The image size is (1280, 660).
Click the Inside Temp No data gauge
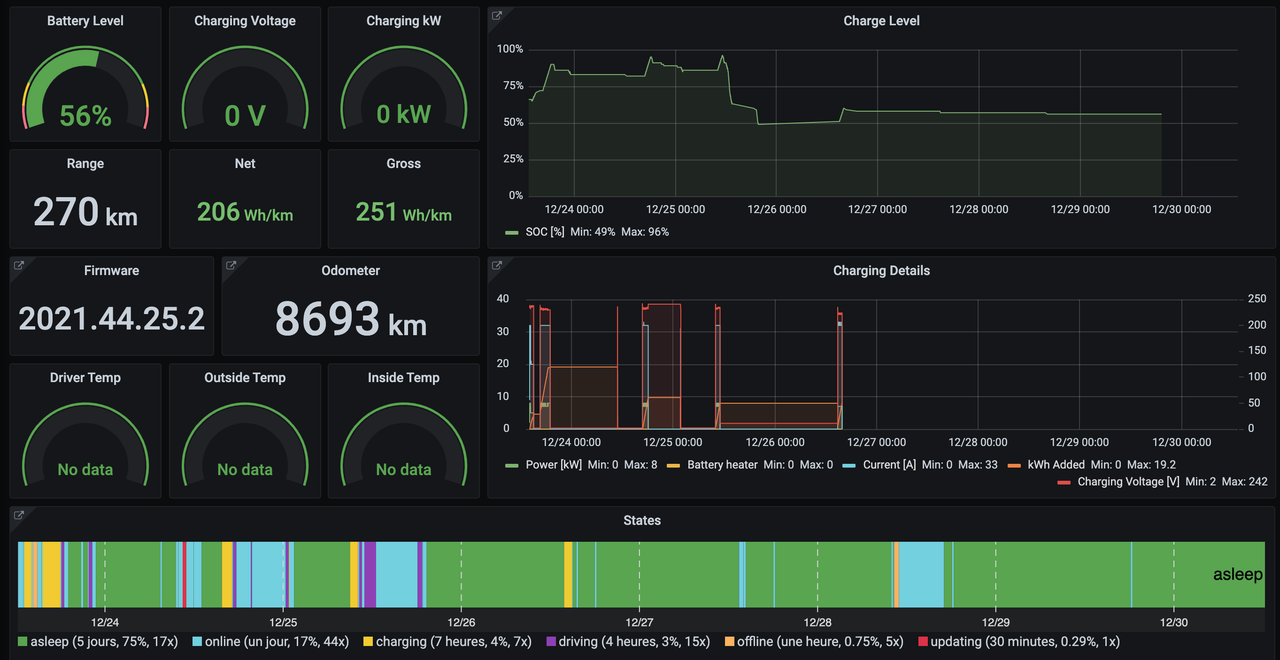[404, 470]
